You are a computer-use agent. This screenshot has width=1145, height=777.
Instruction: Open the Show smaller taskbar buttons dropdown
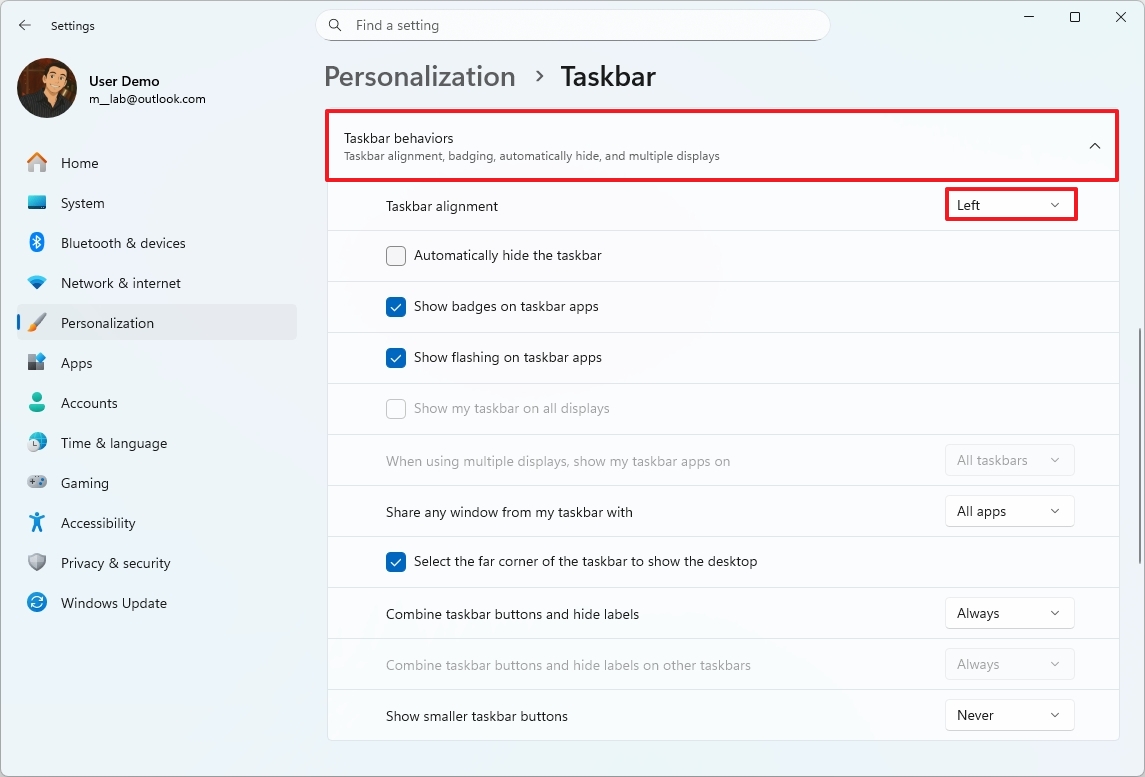click(x=1009, y=716)
